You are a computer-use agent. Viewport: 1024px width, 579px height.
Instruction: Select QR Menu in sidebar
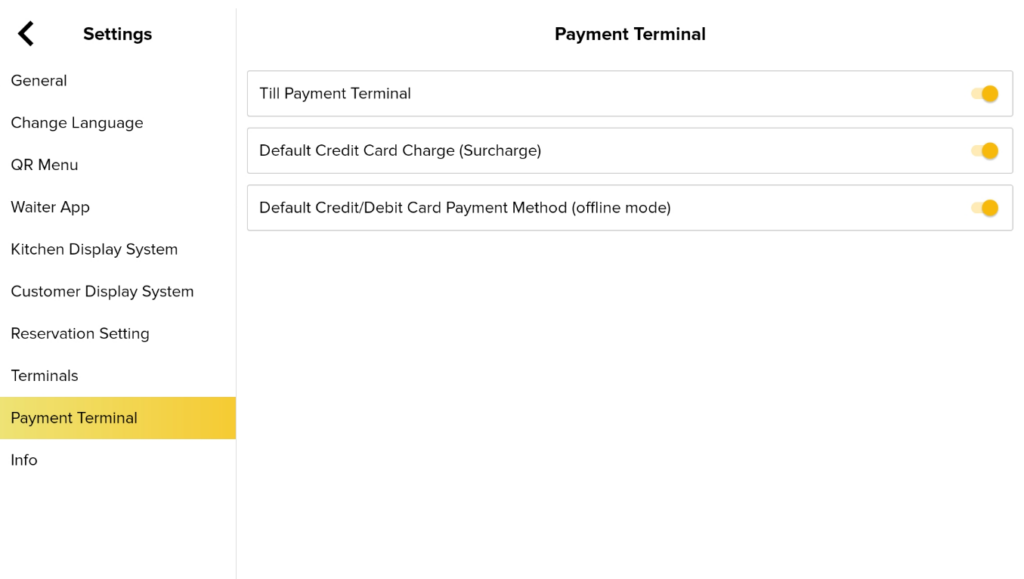tap(44, 165)
